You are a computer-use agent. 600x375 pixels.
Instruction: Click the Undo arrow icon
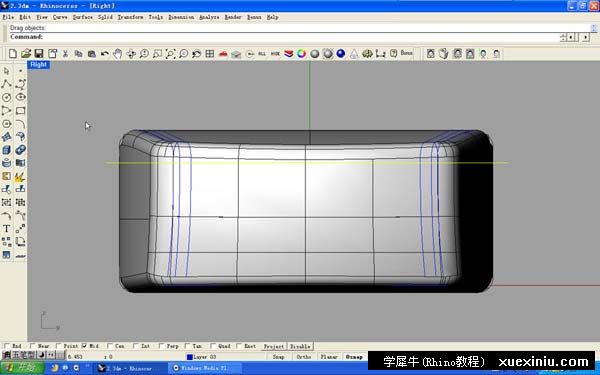pos(104,54)
